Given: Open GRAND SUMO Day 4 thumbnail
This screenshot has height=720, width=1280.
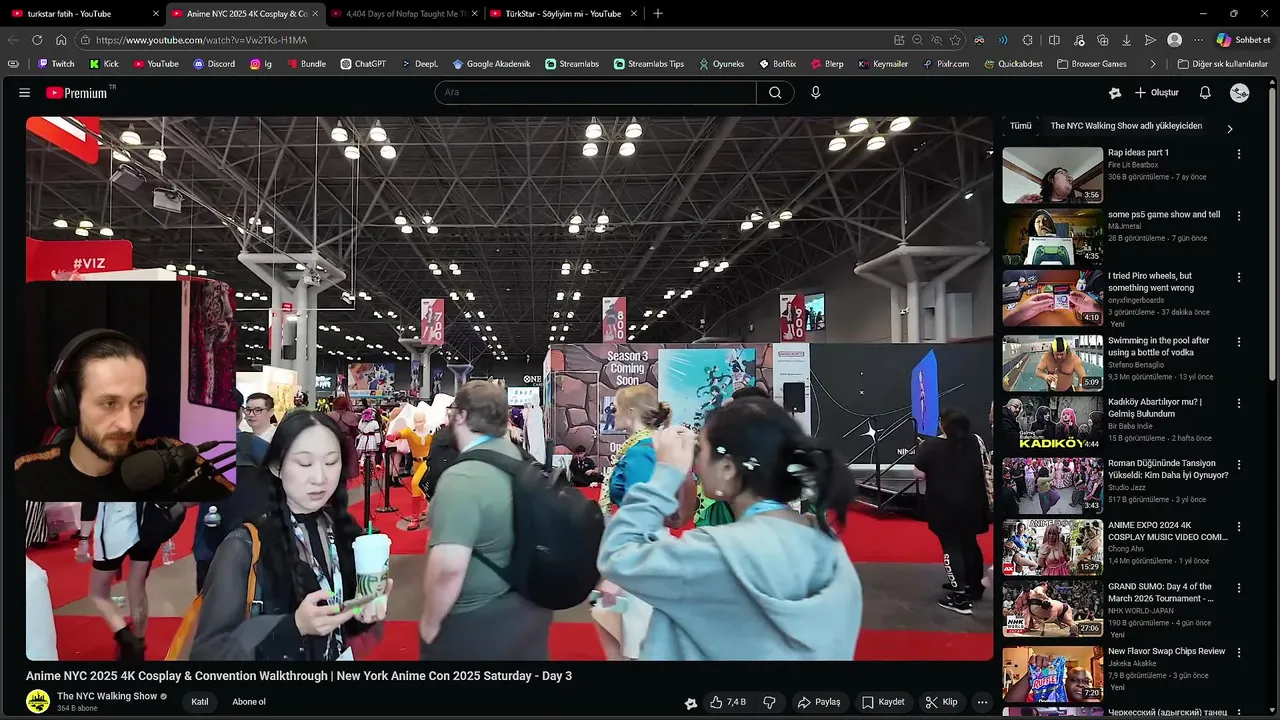Looking at the screenshot, I should click(x=1052, y=609).
